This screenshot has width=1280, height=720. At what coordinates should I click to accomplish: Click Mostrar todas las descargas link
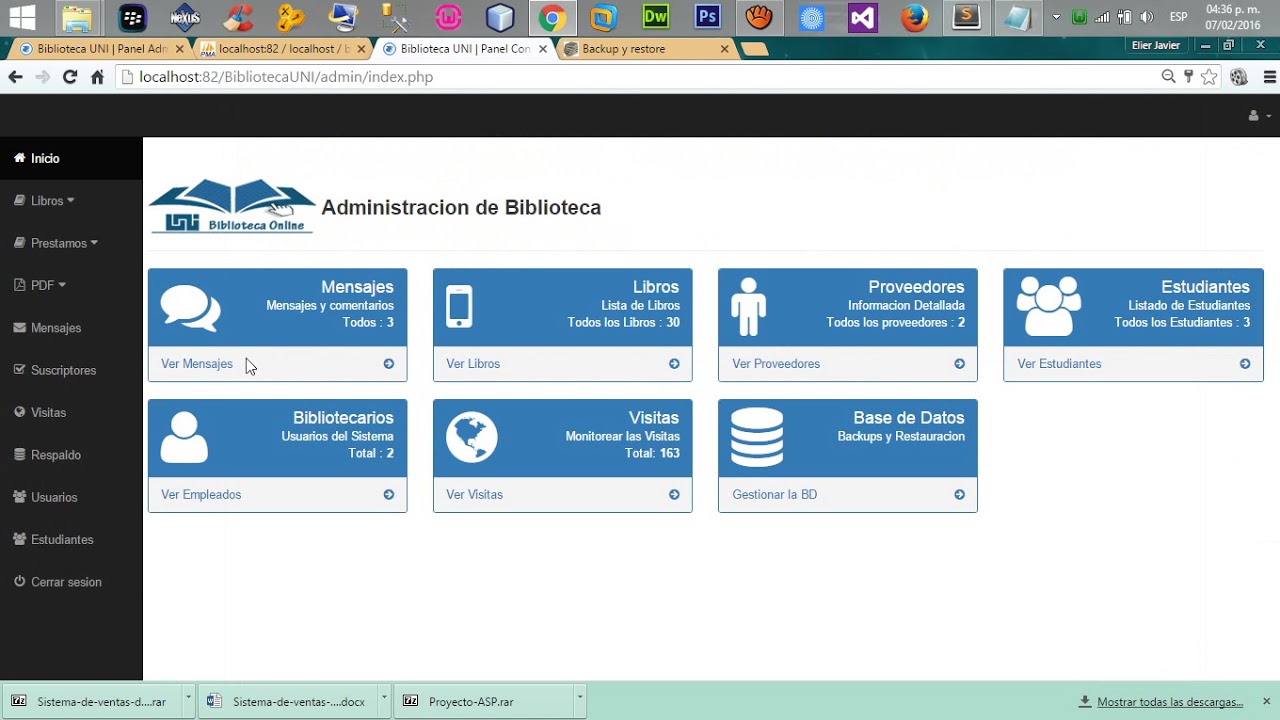[x=1169, y=702]
